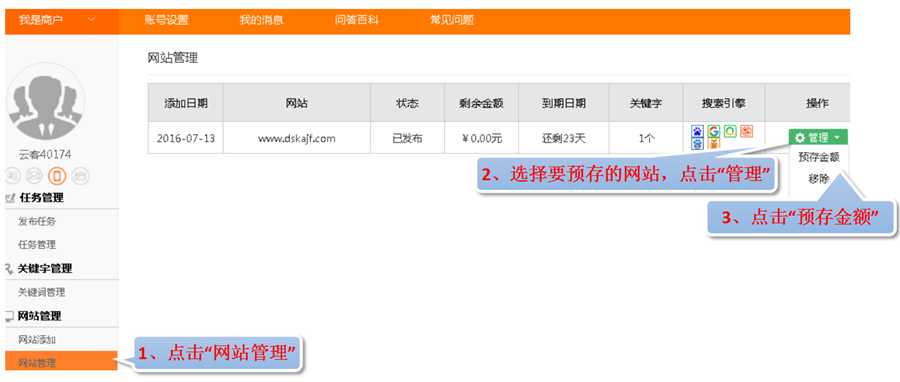Click the 网站添加 sidebar link
Image resolution: width=900 pixels, height=382 pixels.
(x=37, y=340)
